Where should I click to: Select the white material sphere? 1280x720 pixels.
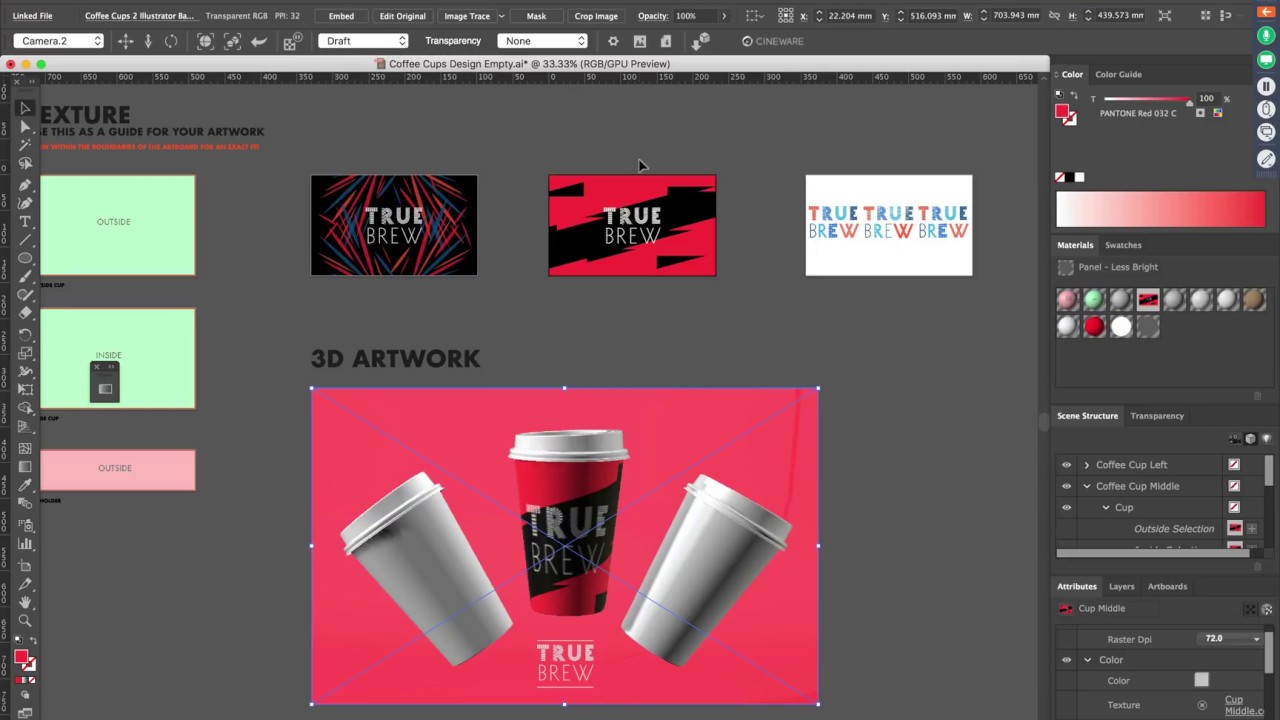tap(1121, 326)
